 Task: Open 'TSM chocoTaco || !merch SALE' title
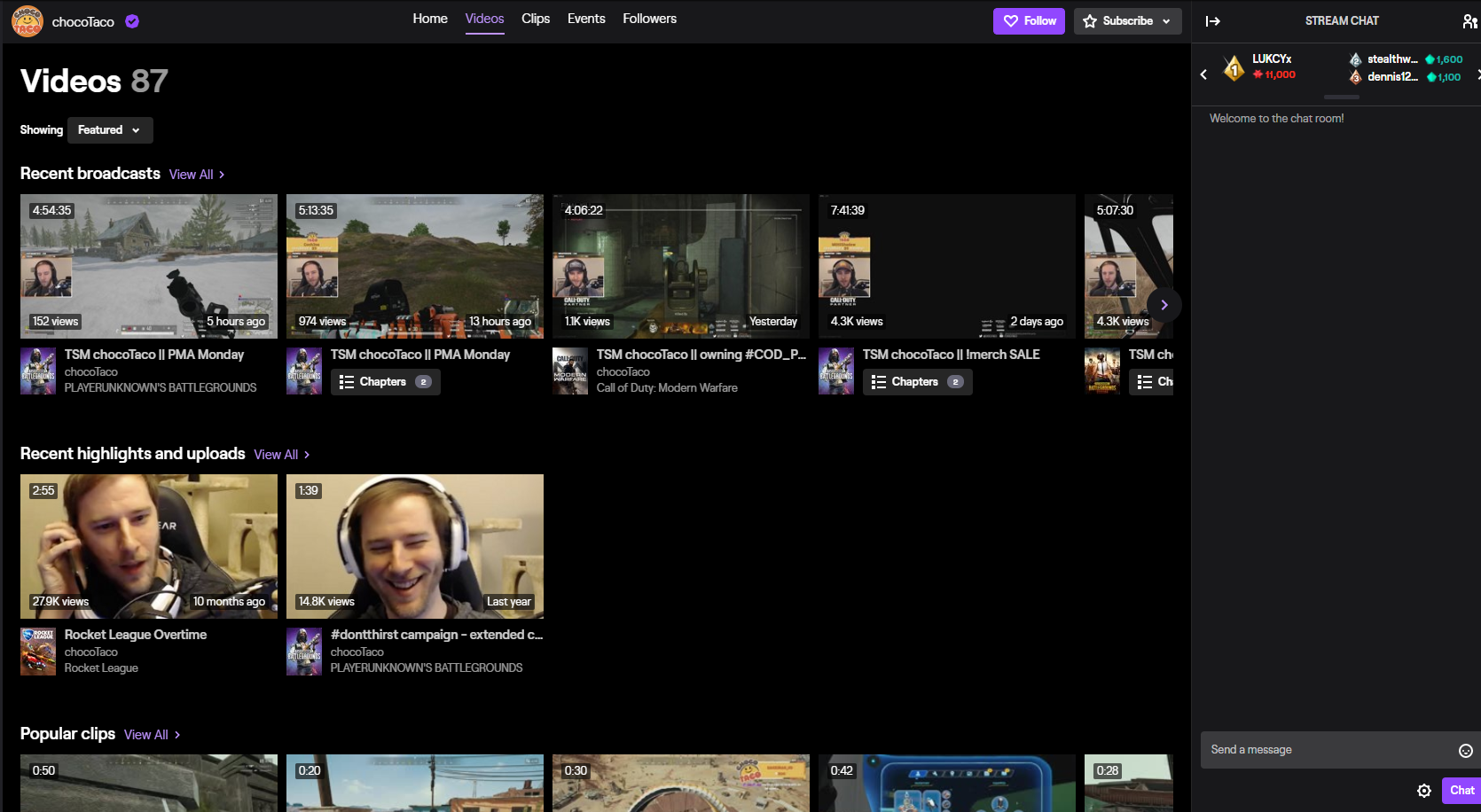(952, 355)
